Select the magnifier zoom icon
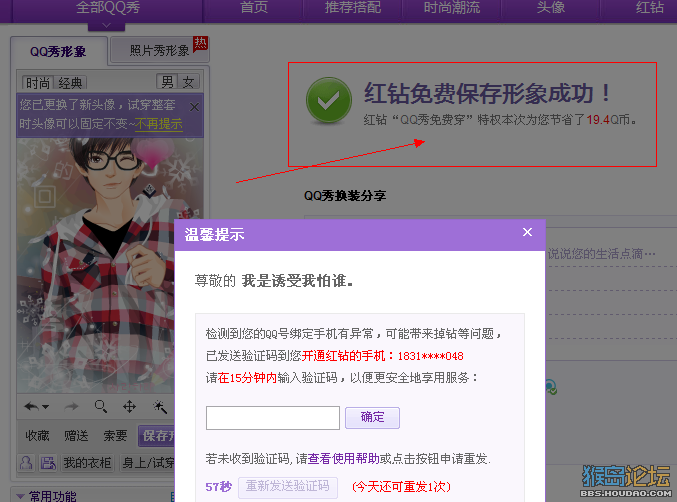This screenshot has width=677, height=502. (x=101, y=406)
